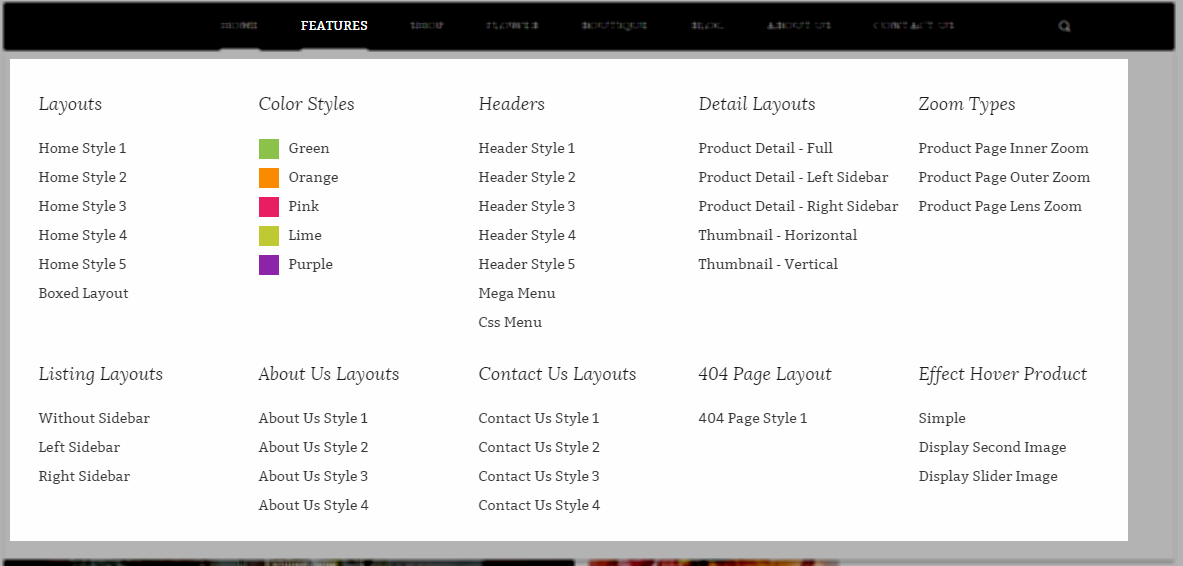Click the Color Styles heading
1183x566 pixels.
306,104
